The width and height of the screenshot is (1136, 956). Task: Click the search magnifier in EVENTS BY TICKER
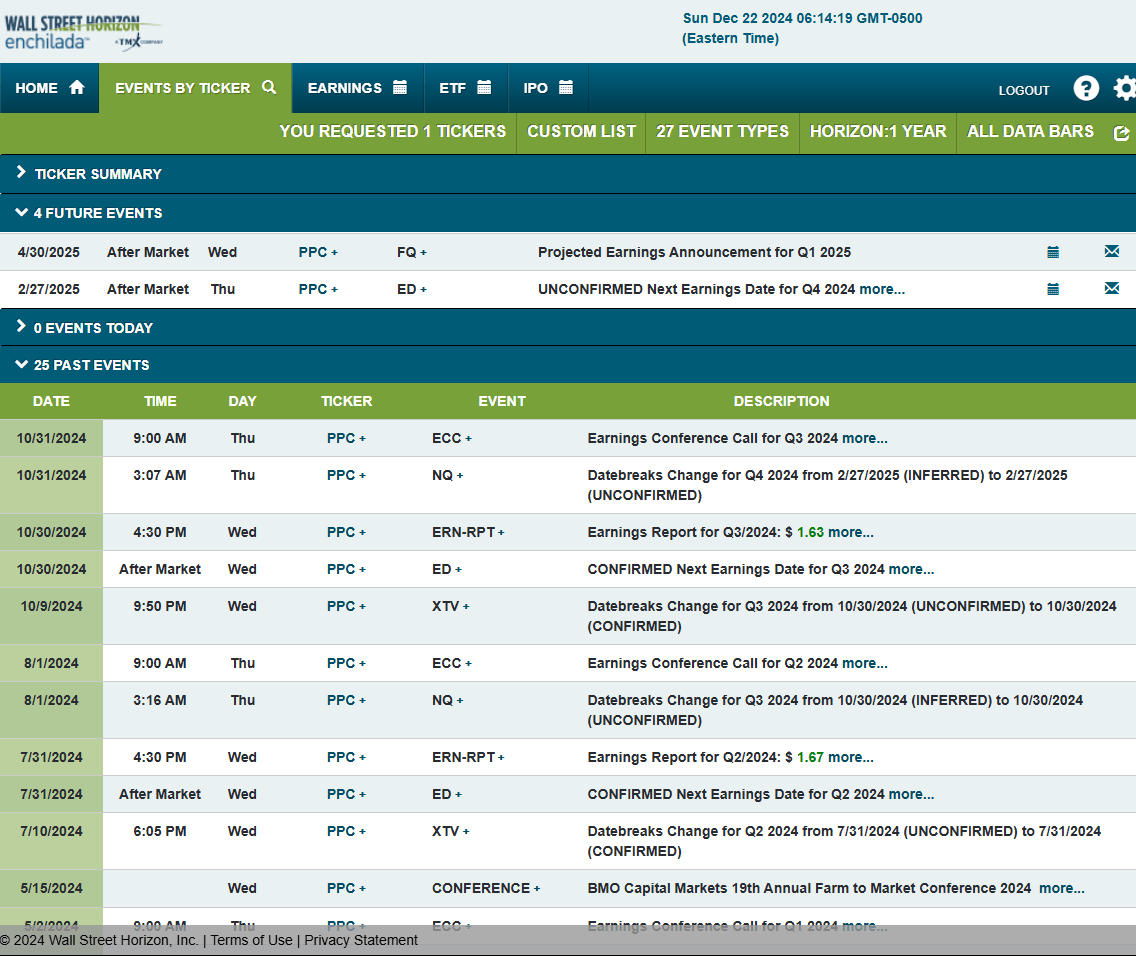tap(268, 87)
